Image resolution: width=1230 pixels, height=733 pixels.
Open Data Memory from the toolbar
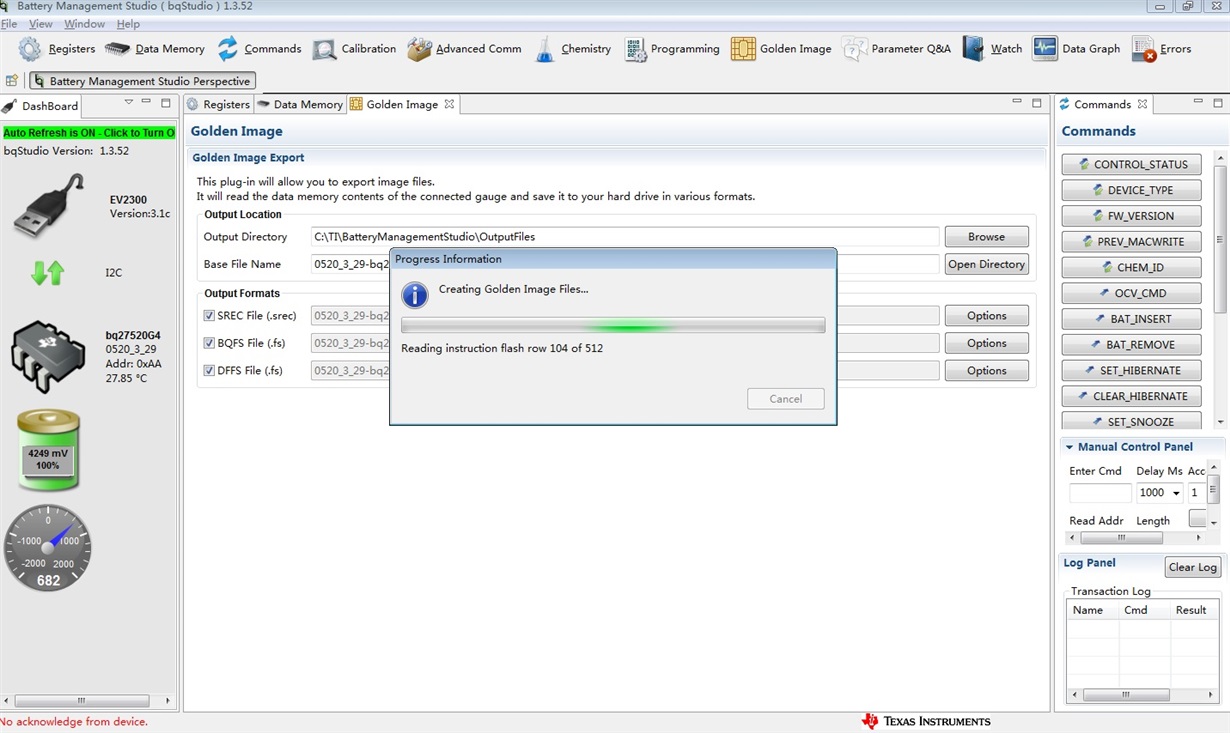[155, 49]
